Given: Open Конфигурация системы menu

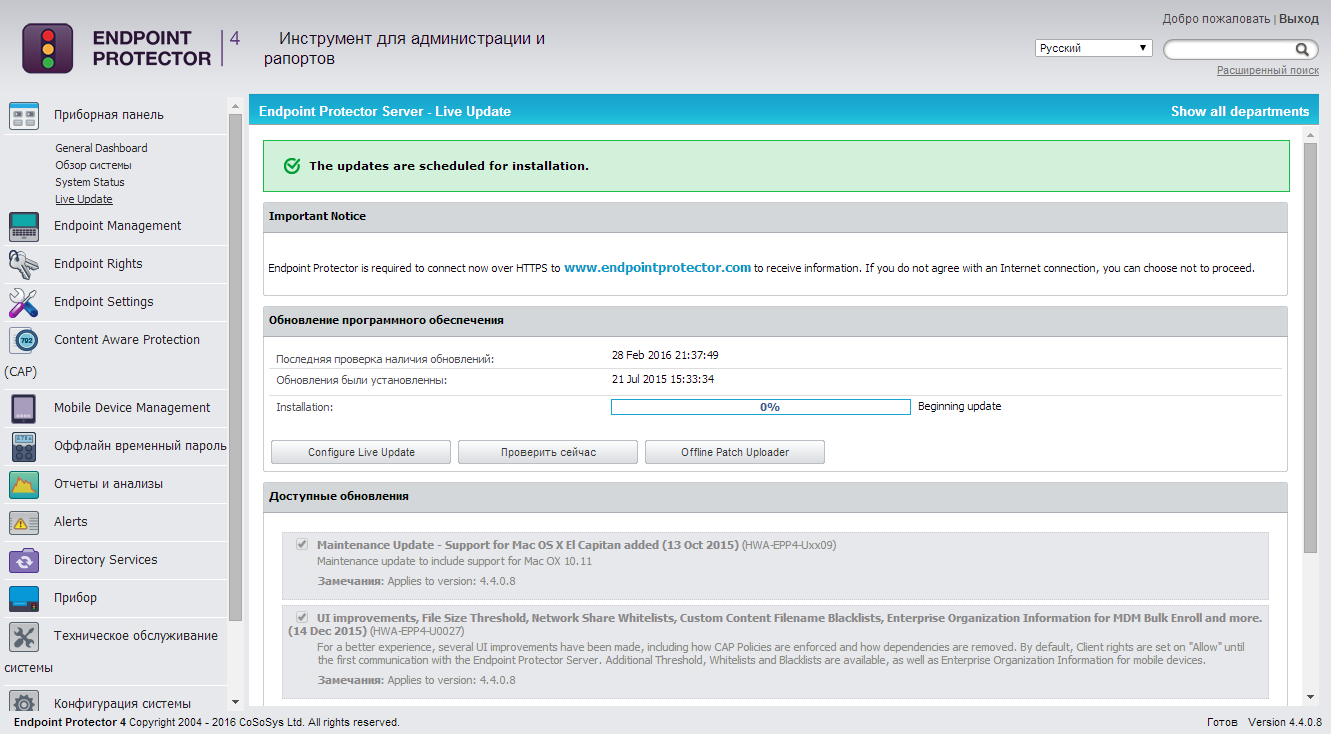Looking at the screenshot, I should click(122, 704).
